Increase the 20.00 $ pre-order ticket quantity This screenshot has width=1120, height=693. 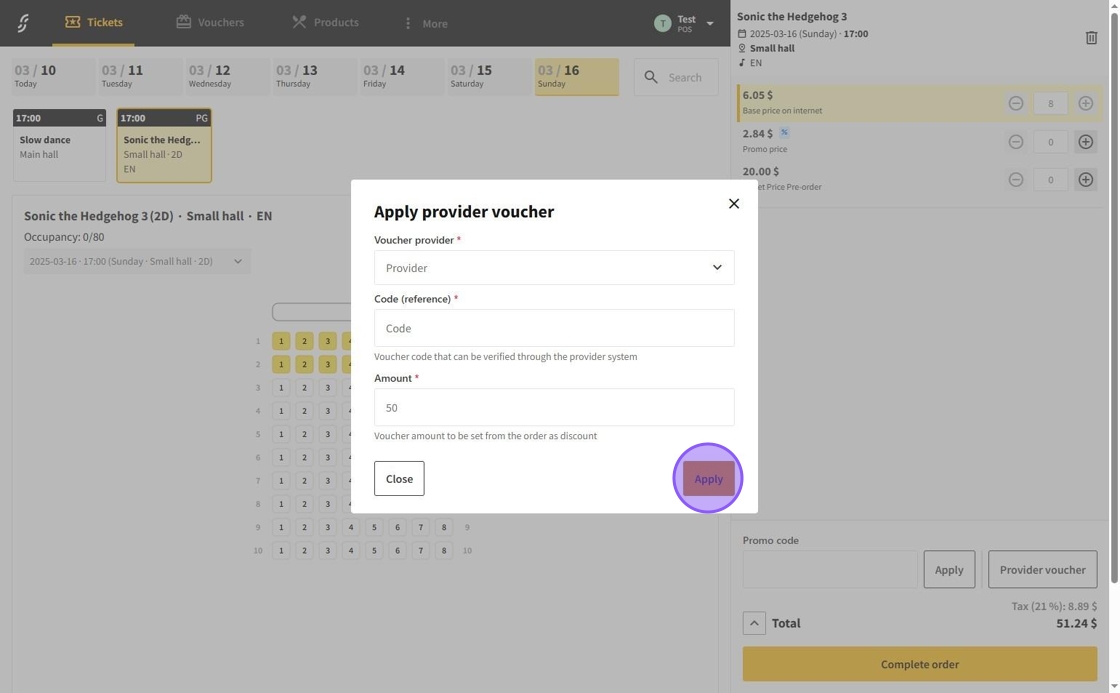pos(1085,180)
